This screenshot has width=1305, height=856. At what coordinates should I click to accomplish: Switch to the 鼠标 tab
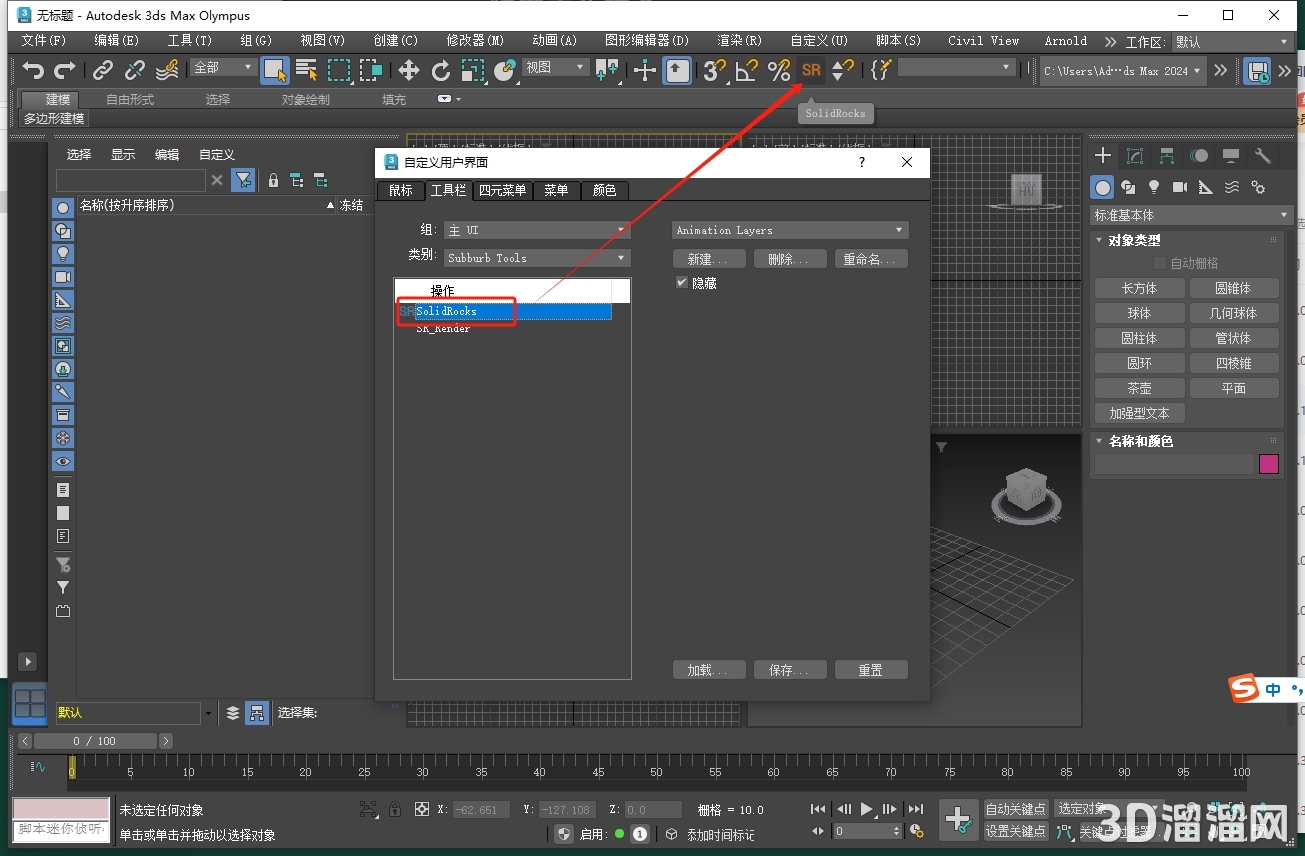pos(400,190)
